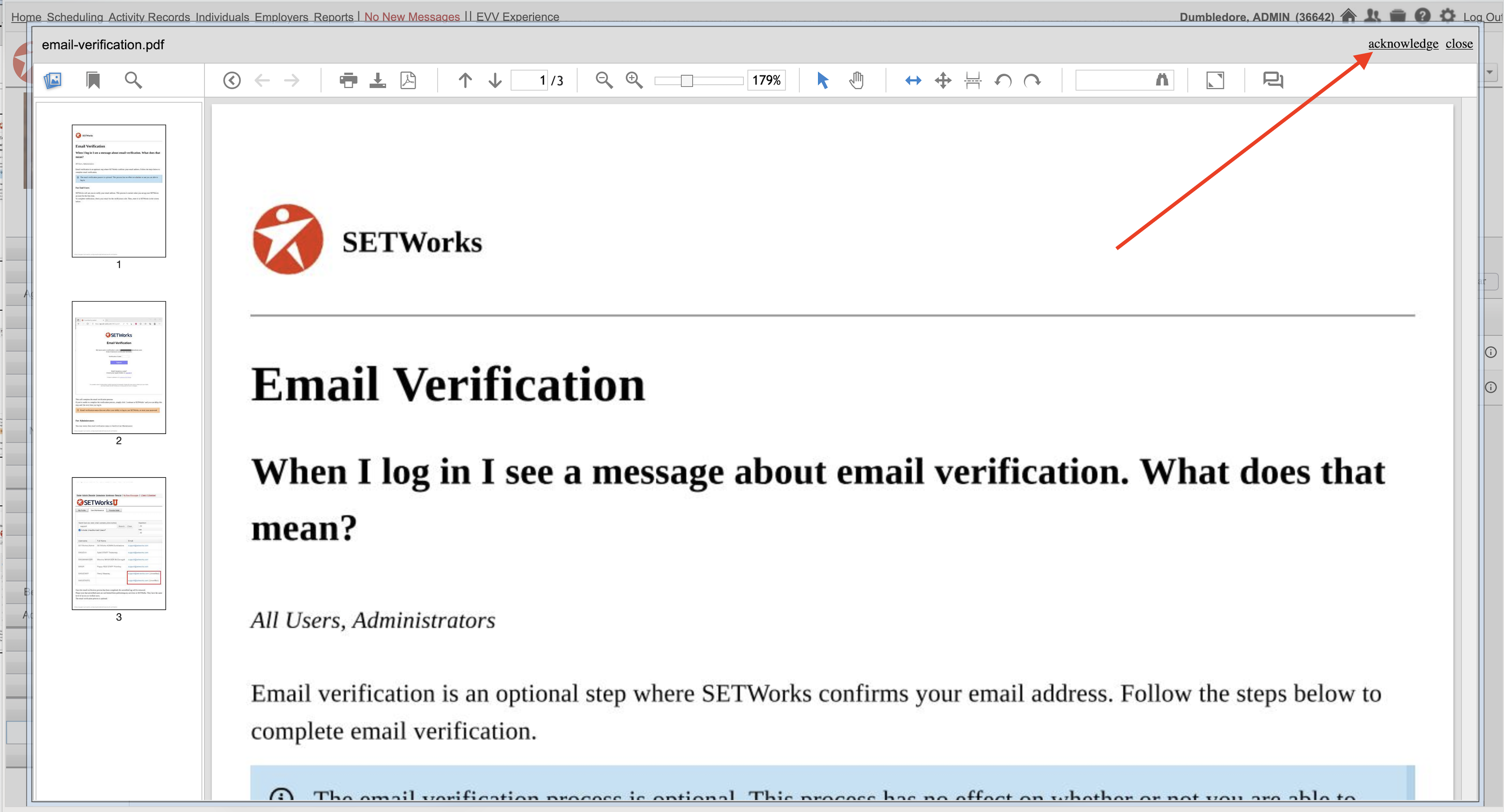The height and width of the screenshot is (812, 1504).
Task: Click the PDF file export icon
Action: click(x=408, y=80)
